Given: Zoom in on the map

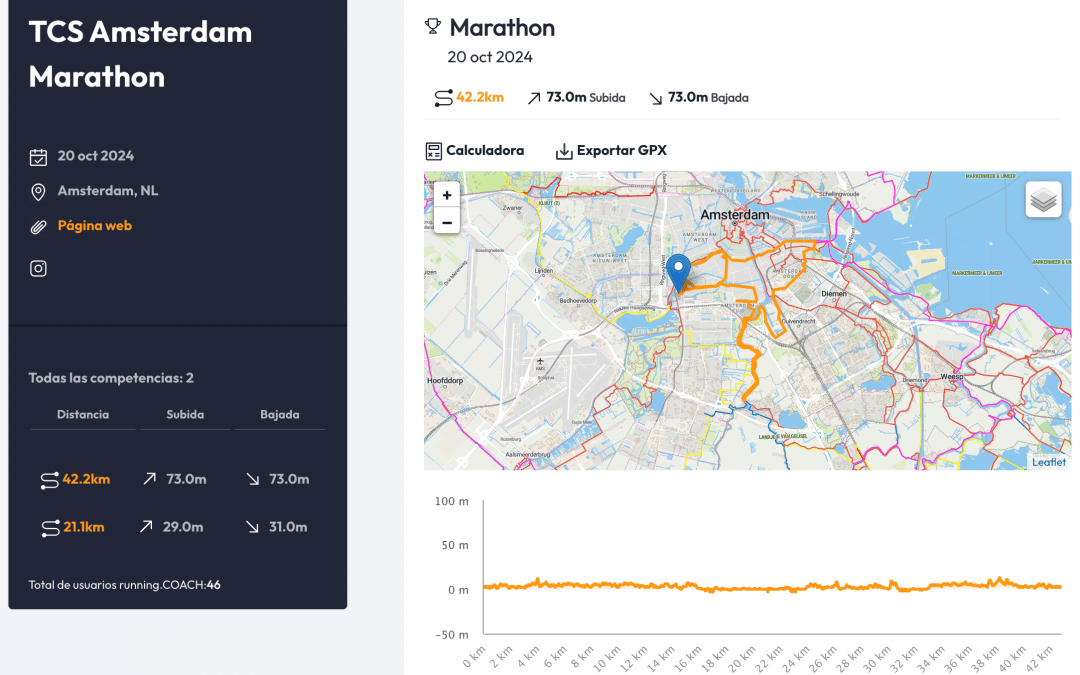Looking at the screenshot, I should 446,195.
